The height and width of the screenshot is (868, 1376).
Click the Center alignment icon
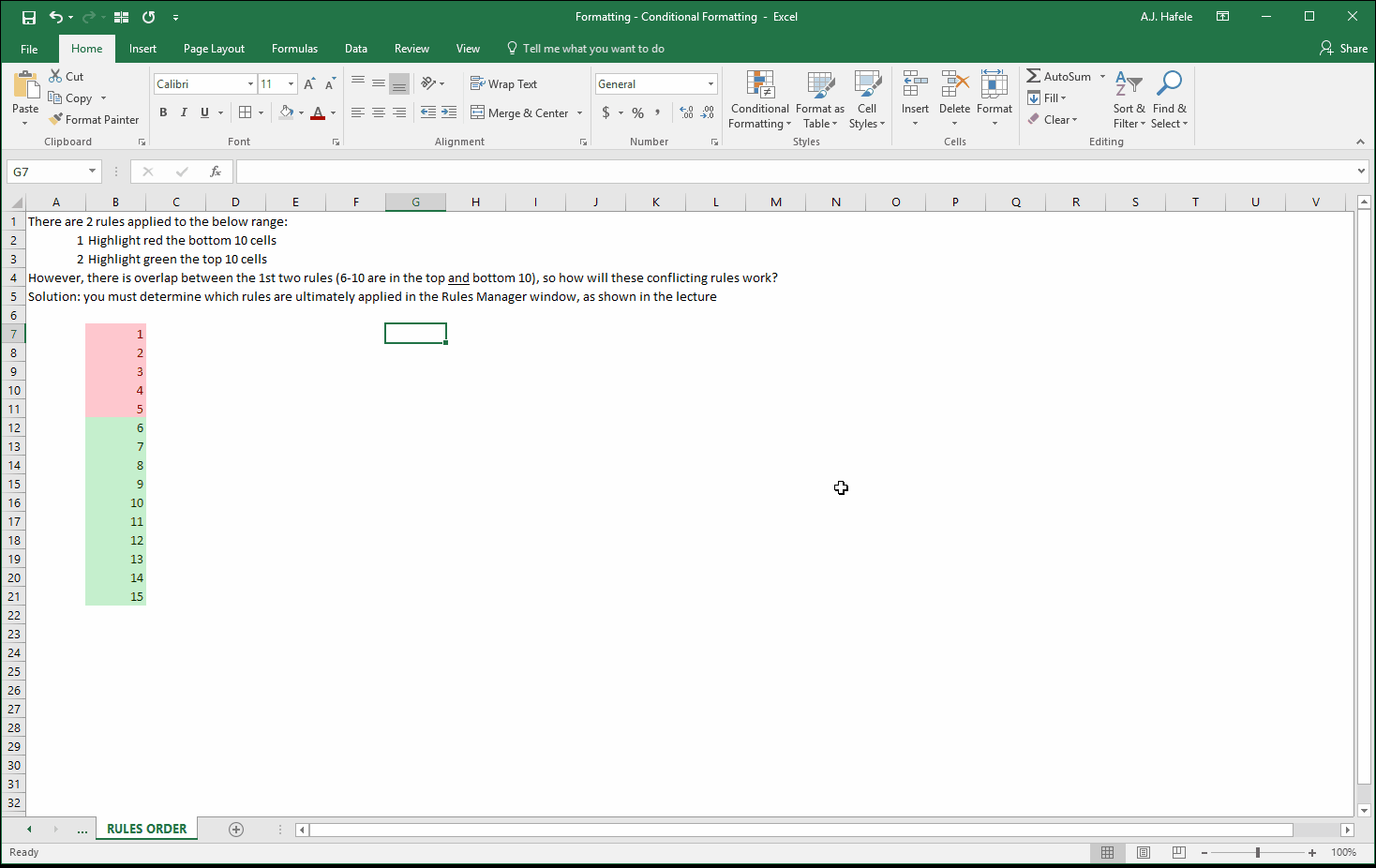378,112
